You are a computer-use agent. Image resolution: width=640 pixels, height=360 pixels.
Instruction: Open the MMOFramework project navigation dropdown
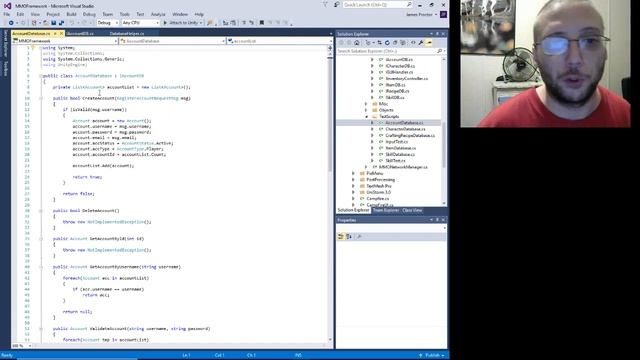[x=65, y=41]
